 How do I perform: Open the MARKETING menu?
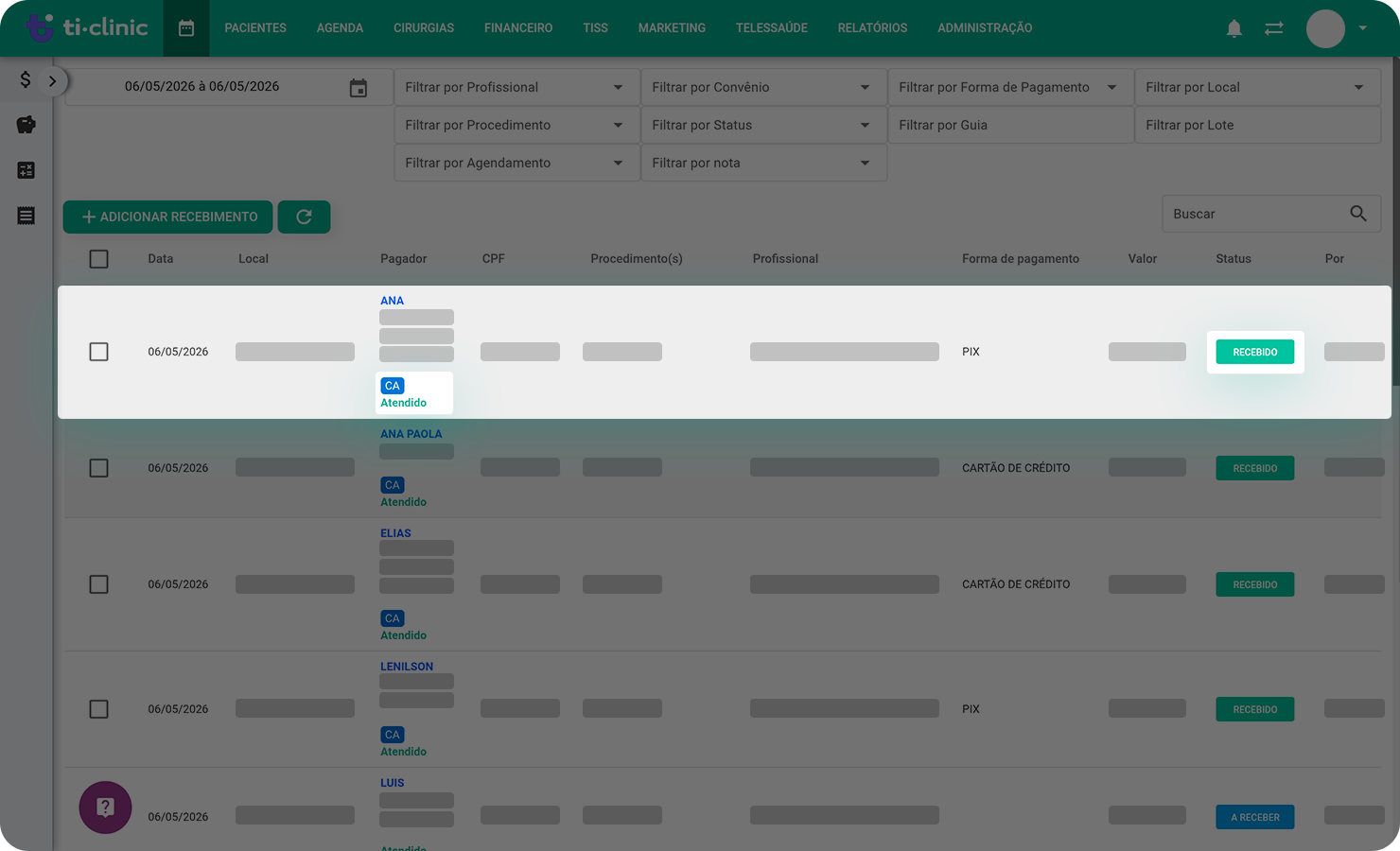click(672, 28)
